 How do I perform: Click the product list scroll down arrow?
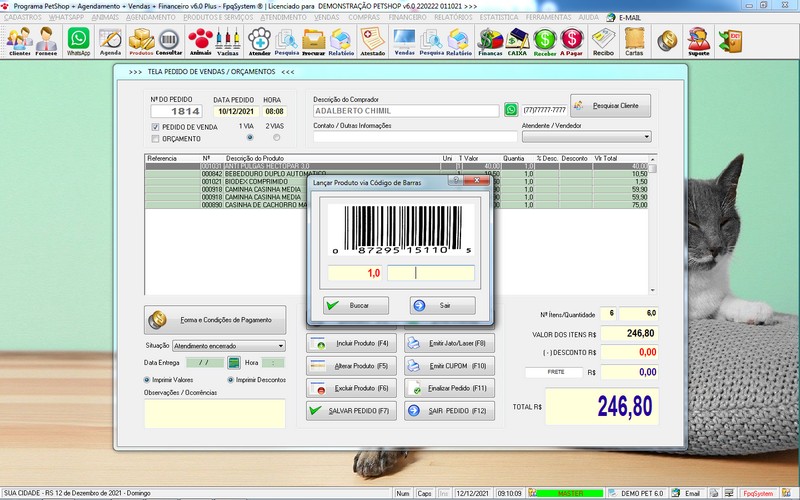tap(653, 290)
